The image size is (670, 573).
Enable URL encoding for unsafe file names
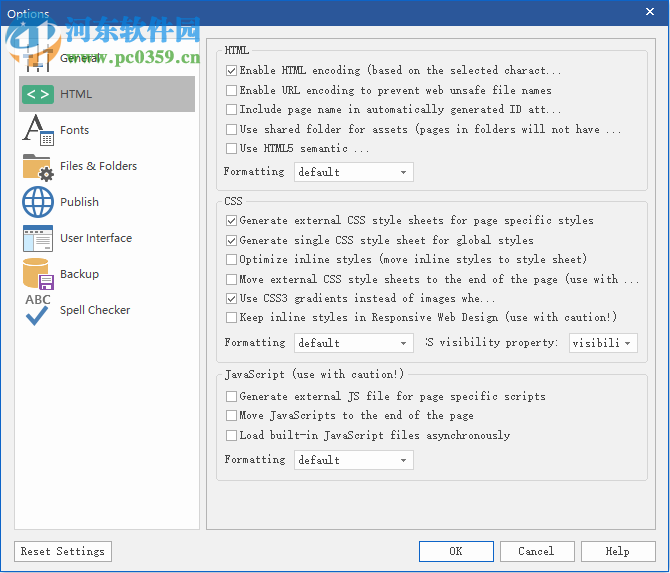pos(231,90)
